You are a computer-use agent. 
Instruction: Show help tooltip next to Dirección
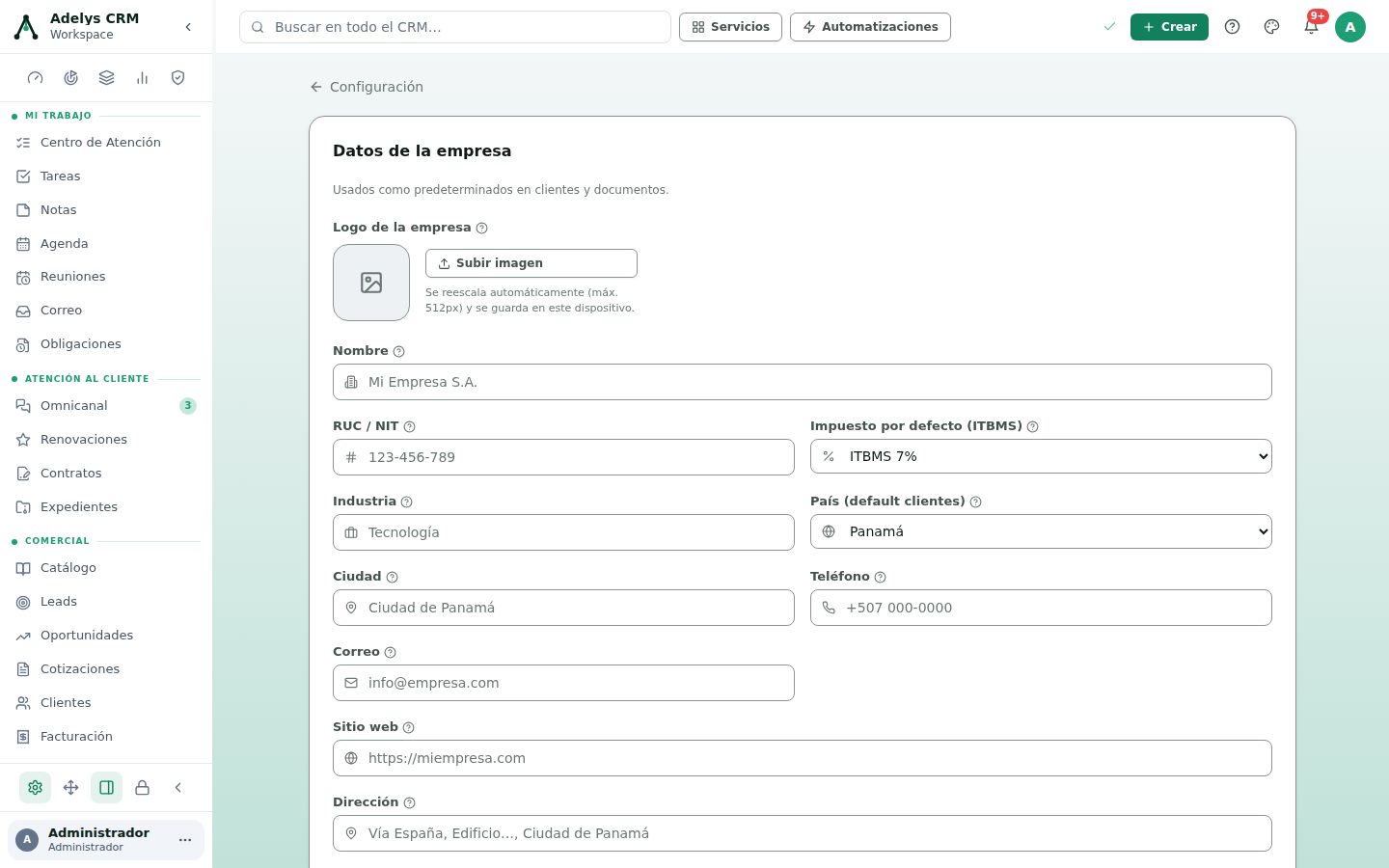pos(410,803)
